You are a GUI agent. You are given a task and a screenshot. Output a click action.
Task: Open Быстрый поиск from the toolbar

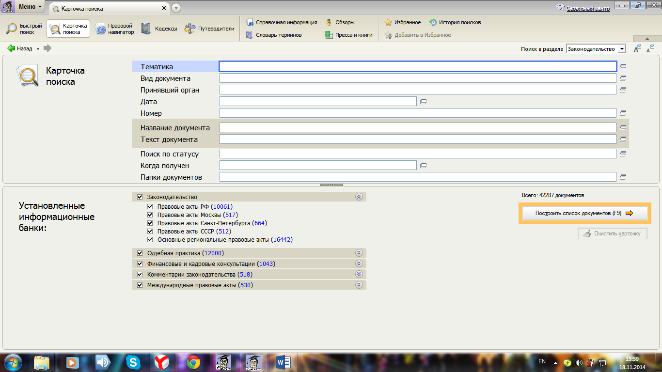pos(24,29)
